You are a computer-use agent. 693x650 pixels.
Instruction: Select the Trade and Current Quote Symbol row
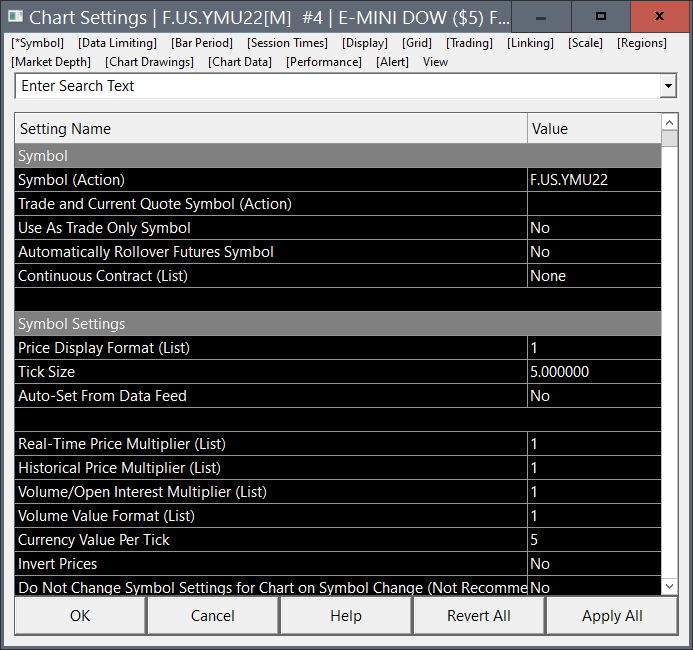coord(338,204)
